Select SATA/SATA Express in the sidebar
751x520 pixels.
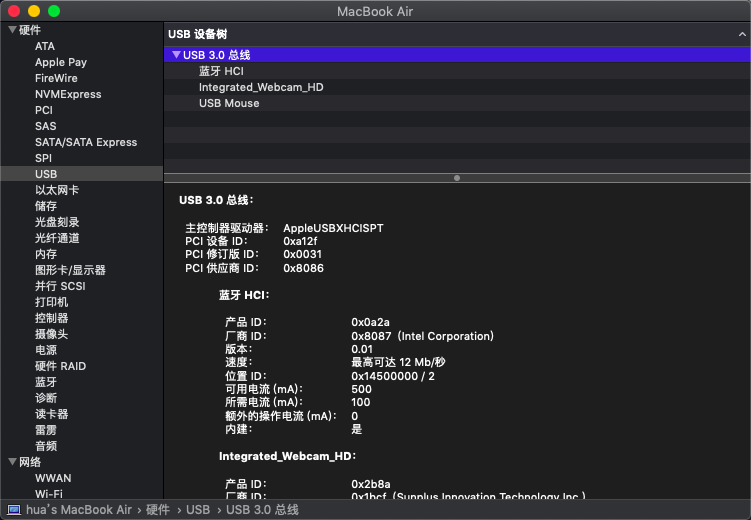86,142
